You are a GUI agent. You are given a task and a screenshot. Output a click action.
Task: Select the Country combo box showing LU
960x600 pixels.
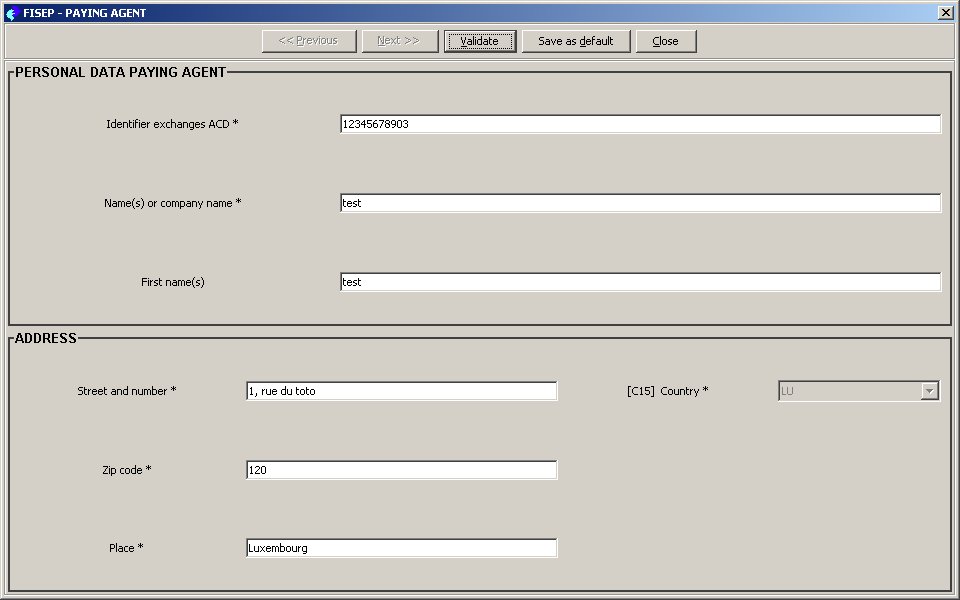pyautogui.click(x=849, y=391)
